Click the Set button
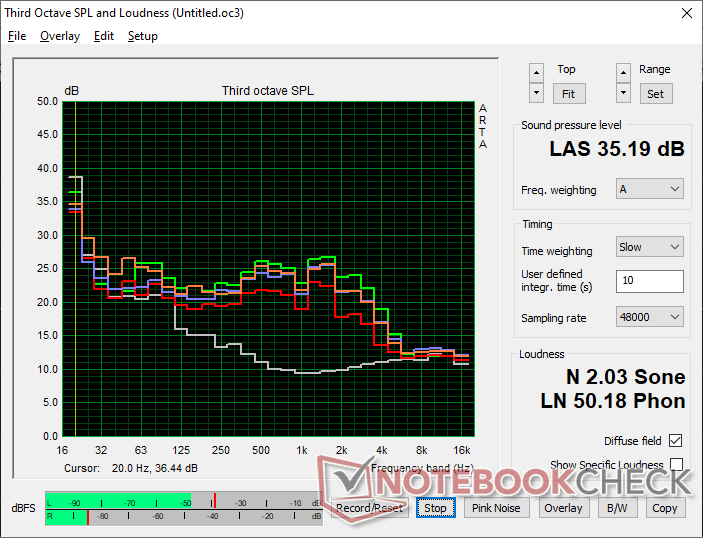 (x=655, y=94)
